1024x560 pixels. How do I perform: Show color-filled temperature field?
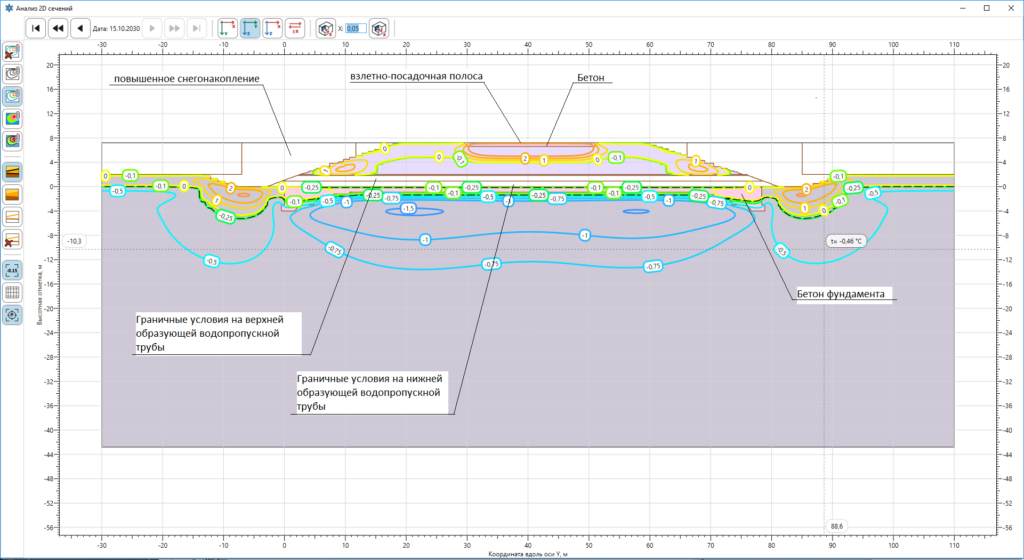(x=12, y=118)
